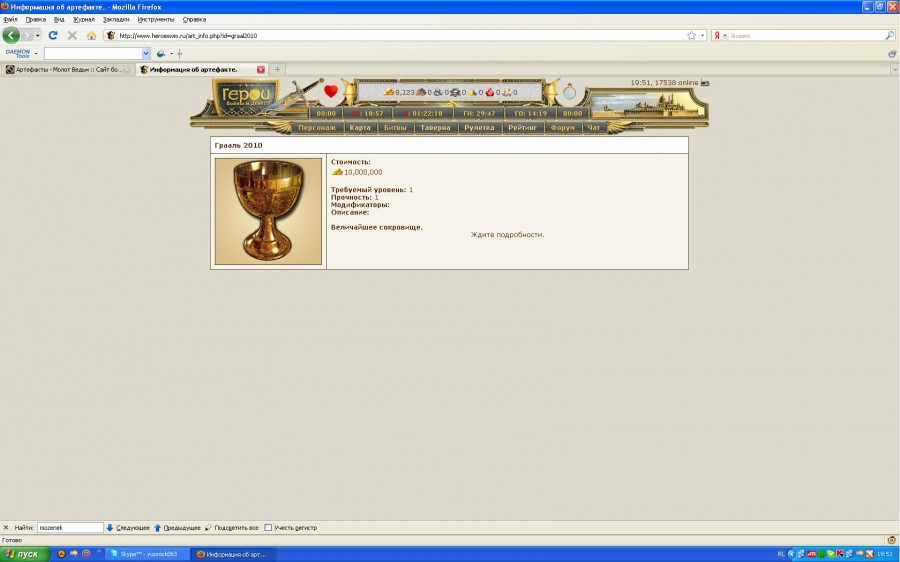Click the Firefox taskbar button Информация об арт...
Viewport: 900px width, 562px height.
click(x=234, y=554)
